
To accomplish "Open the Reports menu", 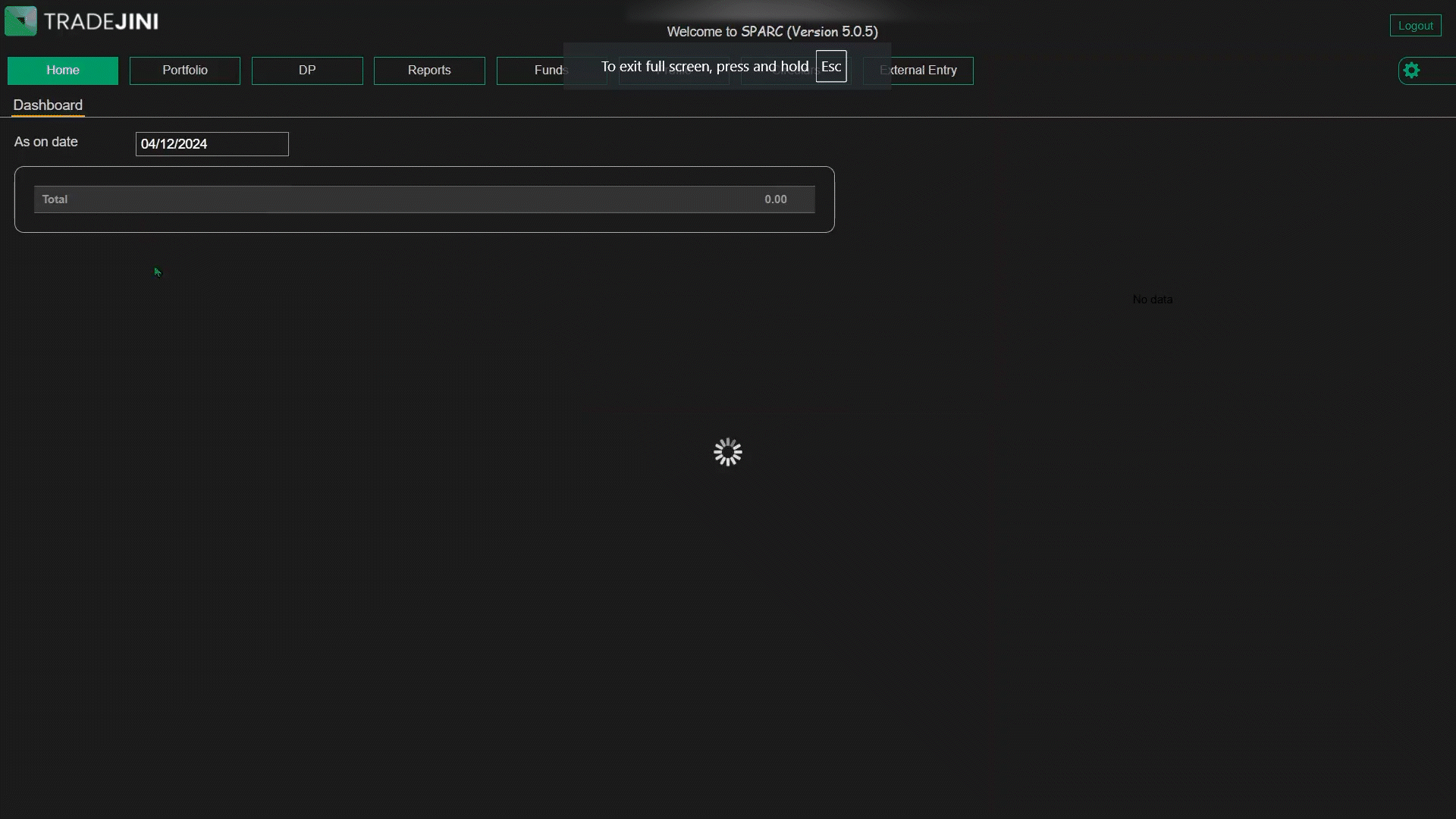I will click(429, 71).
